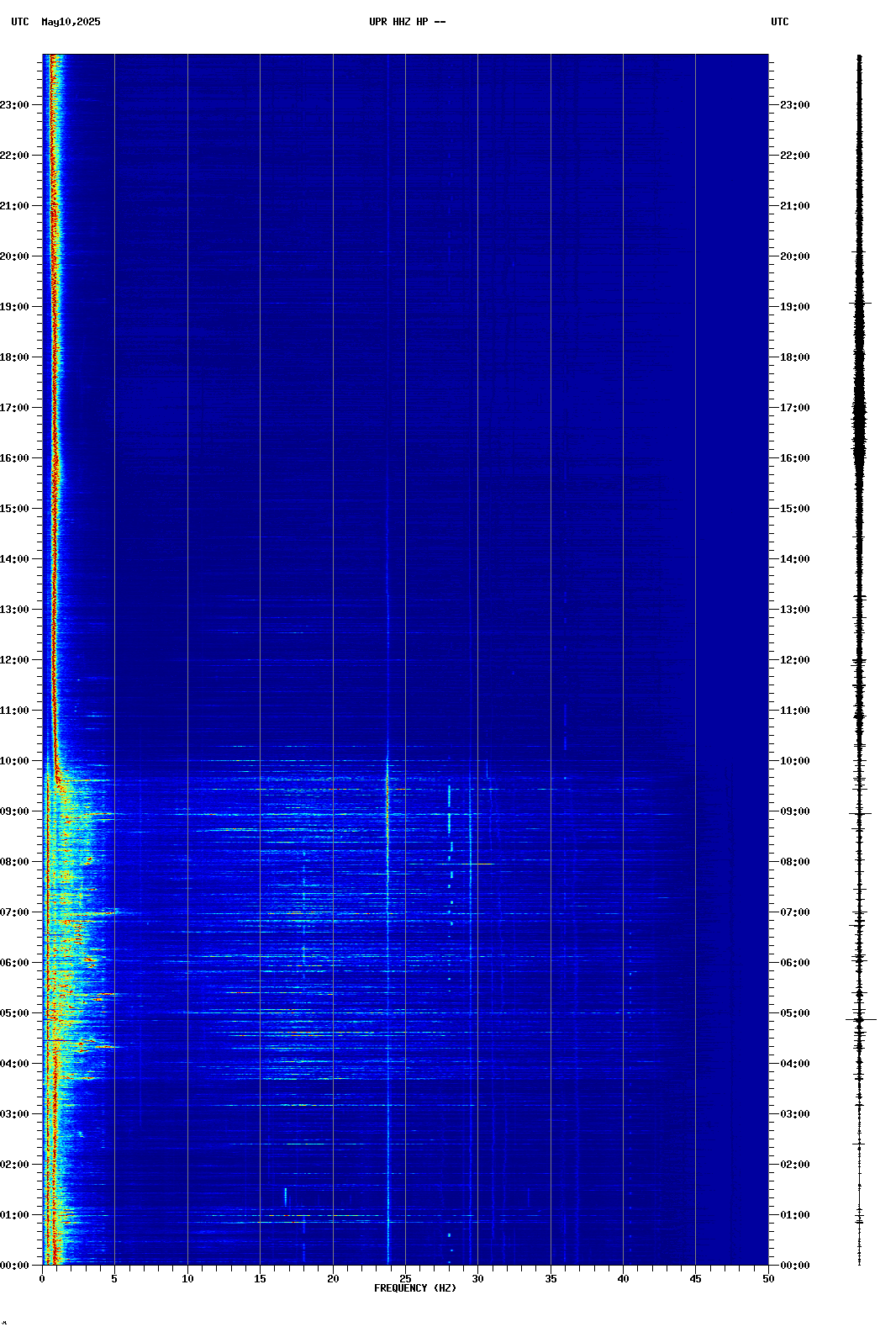The image size is (896, 1332).
Task: Click the seismogram waveform trace beside the spectrogram
Action: 860,660
